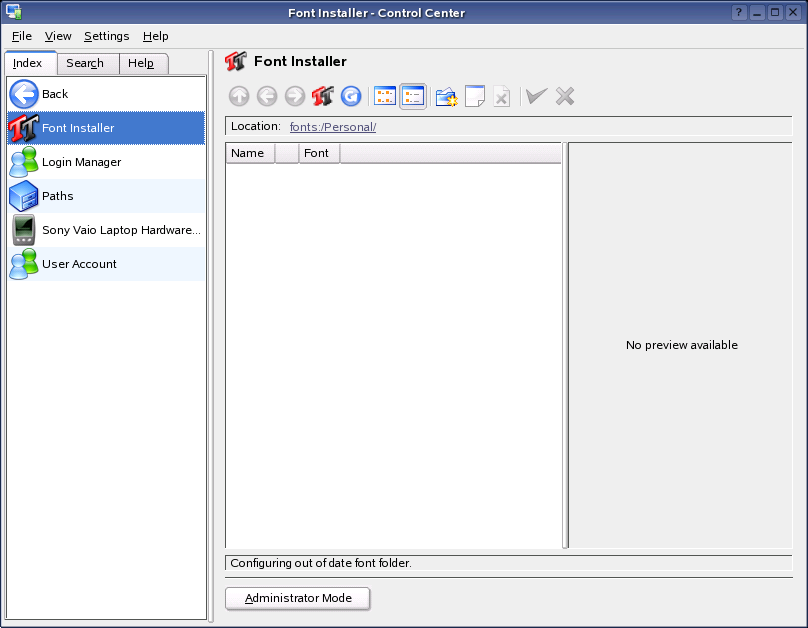Create a new font folder

[x=446, y=96]
